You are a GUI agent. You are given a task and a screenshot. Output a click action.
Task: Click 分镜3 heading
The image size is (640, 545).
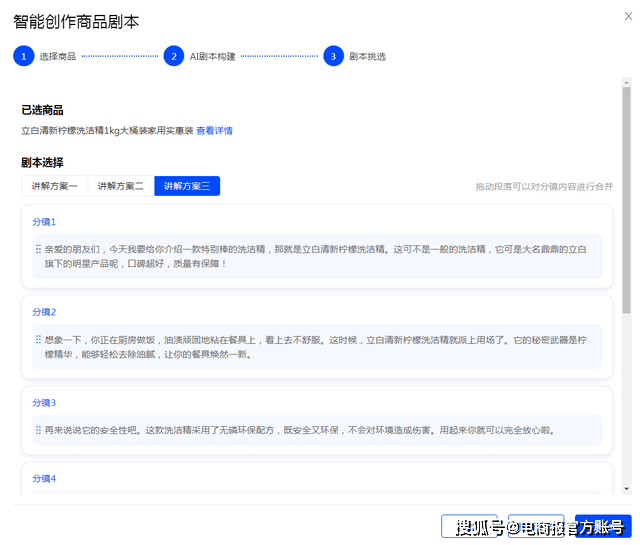point(44,403)
